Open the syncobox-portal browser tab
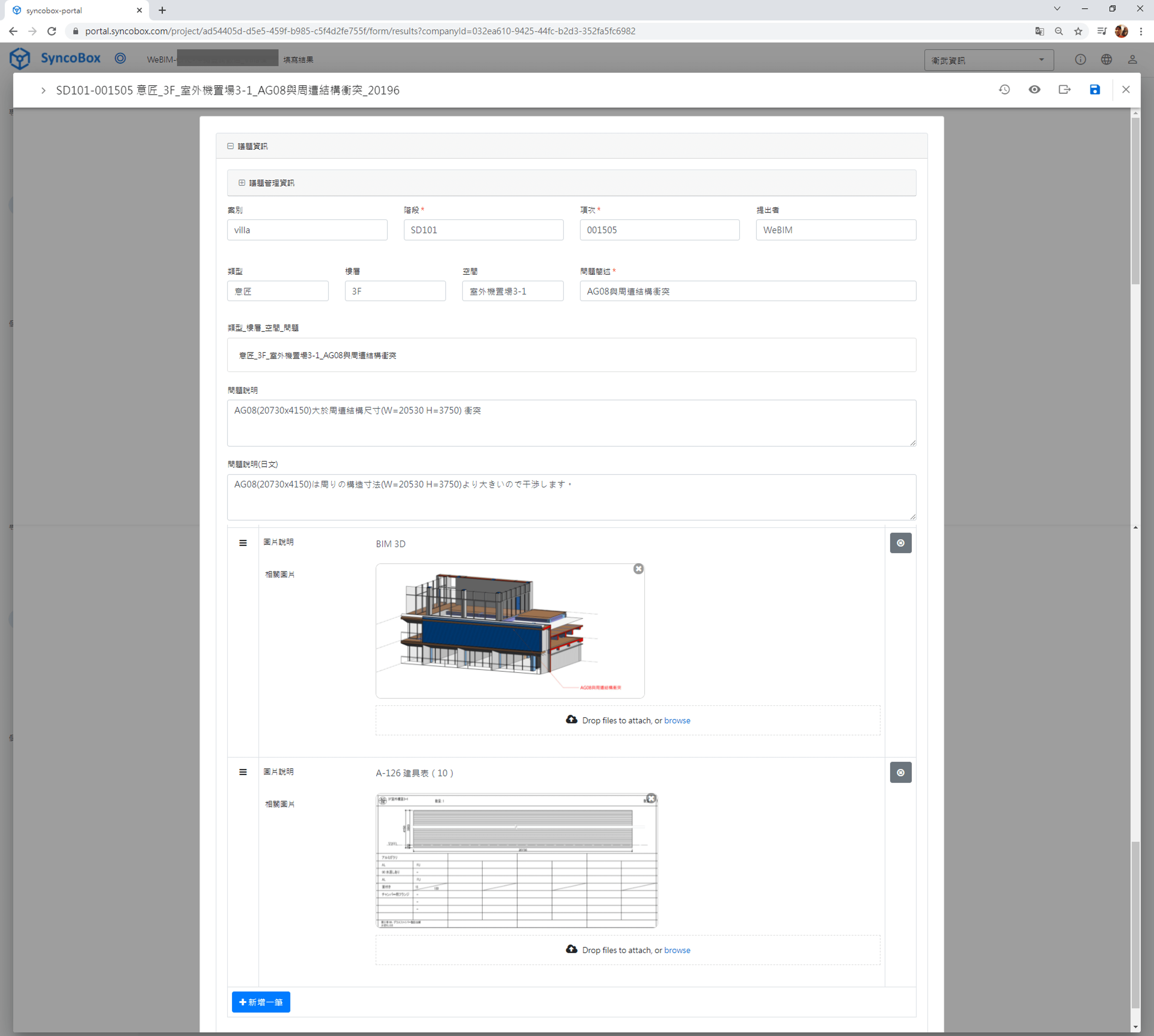Viewport: 1154px width, 1036px height. (74, 10)
